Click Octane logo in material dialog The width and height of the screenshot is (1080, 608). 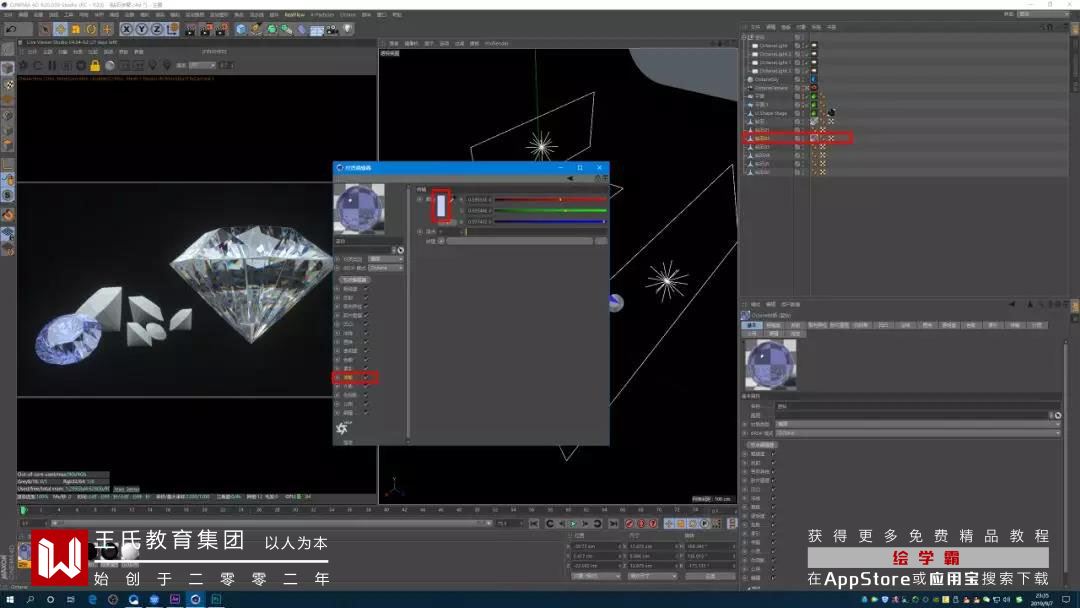click(342, 428)
